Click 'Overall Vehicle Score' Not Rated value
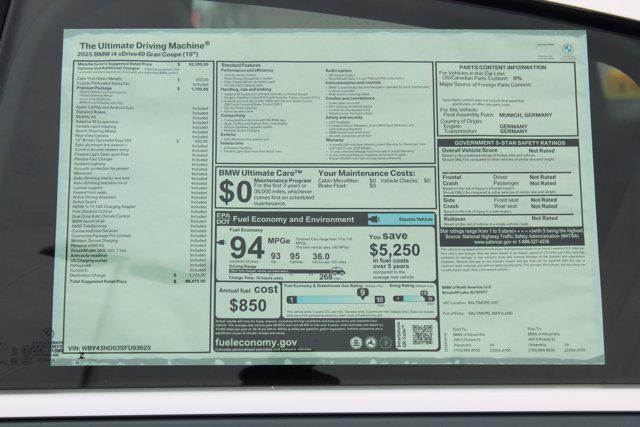640x427 pixels. point(542,151)
